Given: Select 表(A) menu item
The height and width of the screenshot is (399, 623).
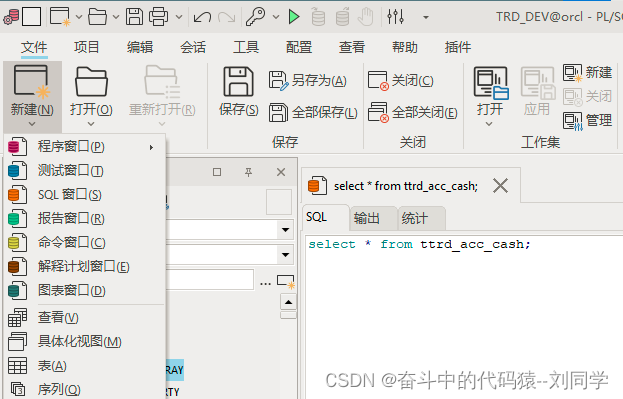Looking at the screenshot, I should tap(84, 366).
